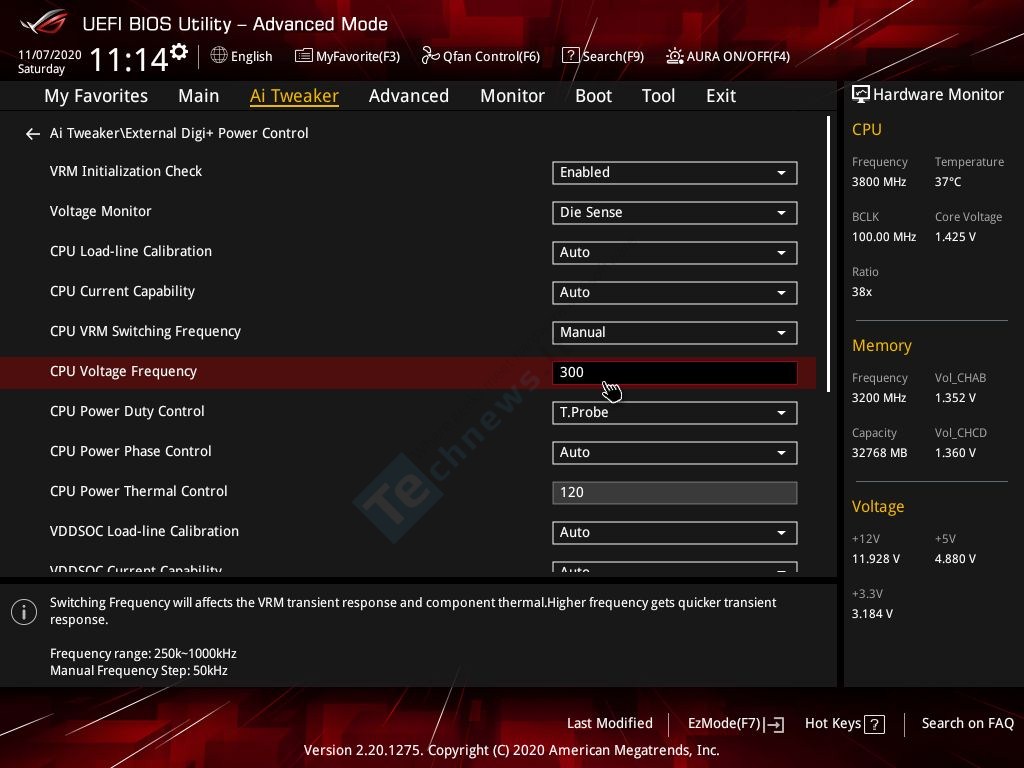Select the VRM Initialization Check row label
This screenshot has height=768, width=1024.
click(x=126, y=171)
